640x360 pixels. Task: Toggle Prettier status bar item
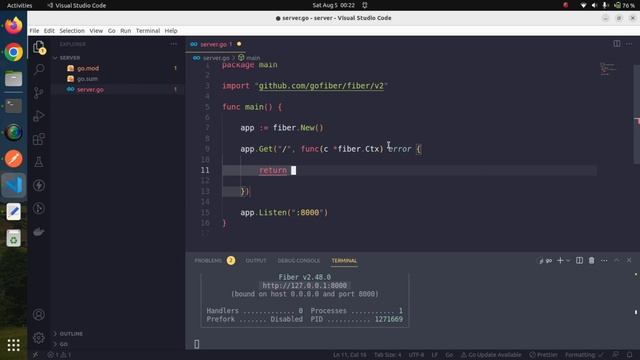pyautogui.click(x=544, y=355)
